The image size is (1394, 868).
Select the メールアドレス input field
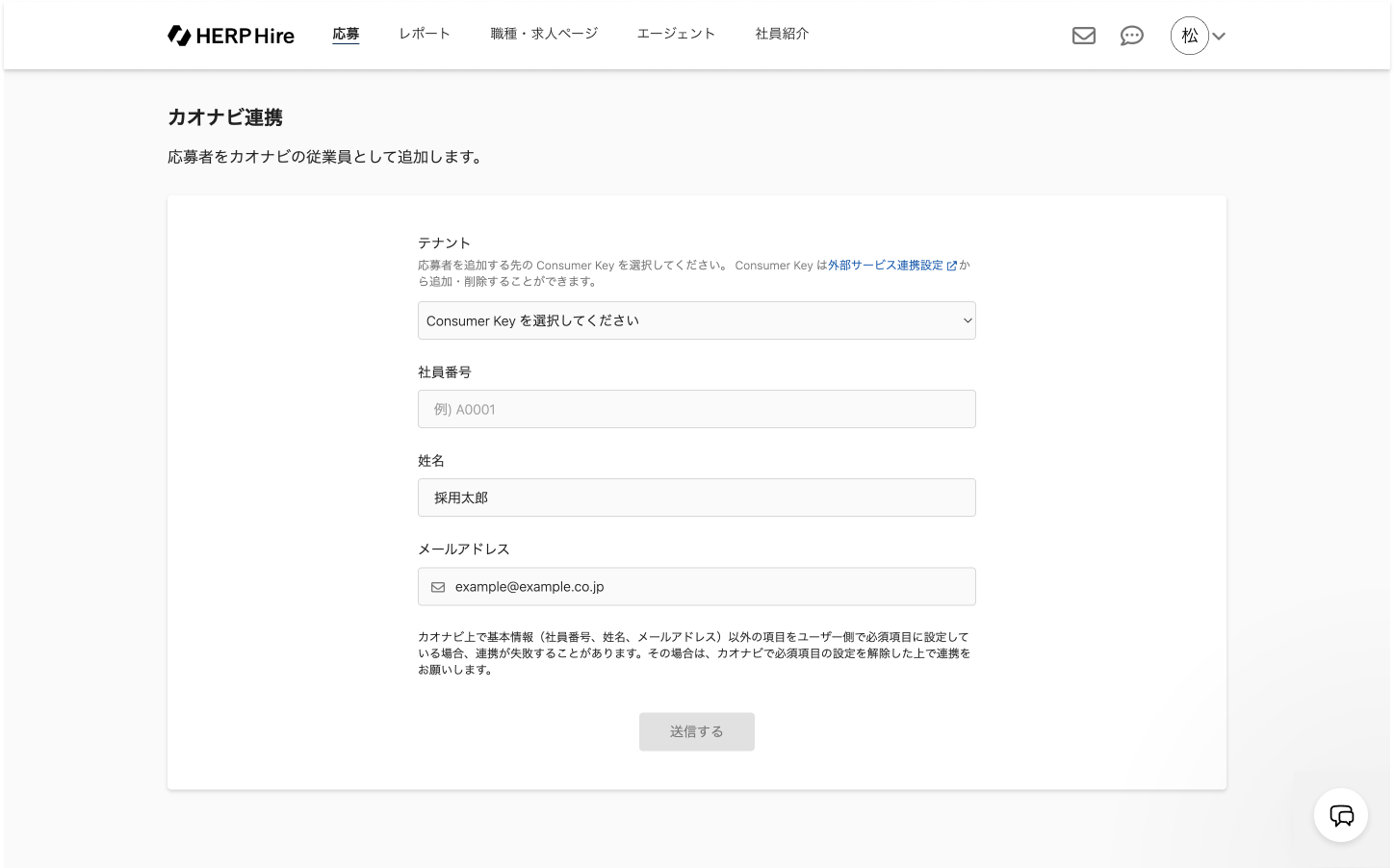(708, 587)
